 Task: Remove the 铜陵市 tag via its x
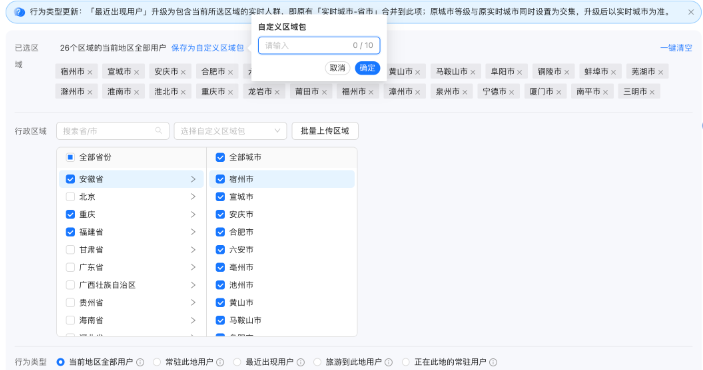point(566,72)
